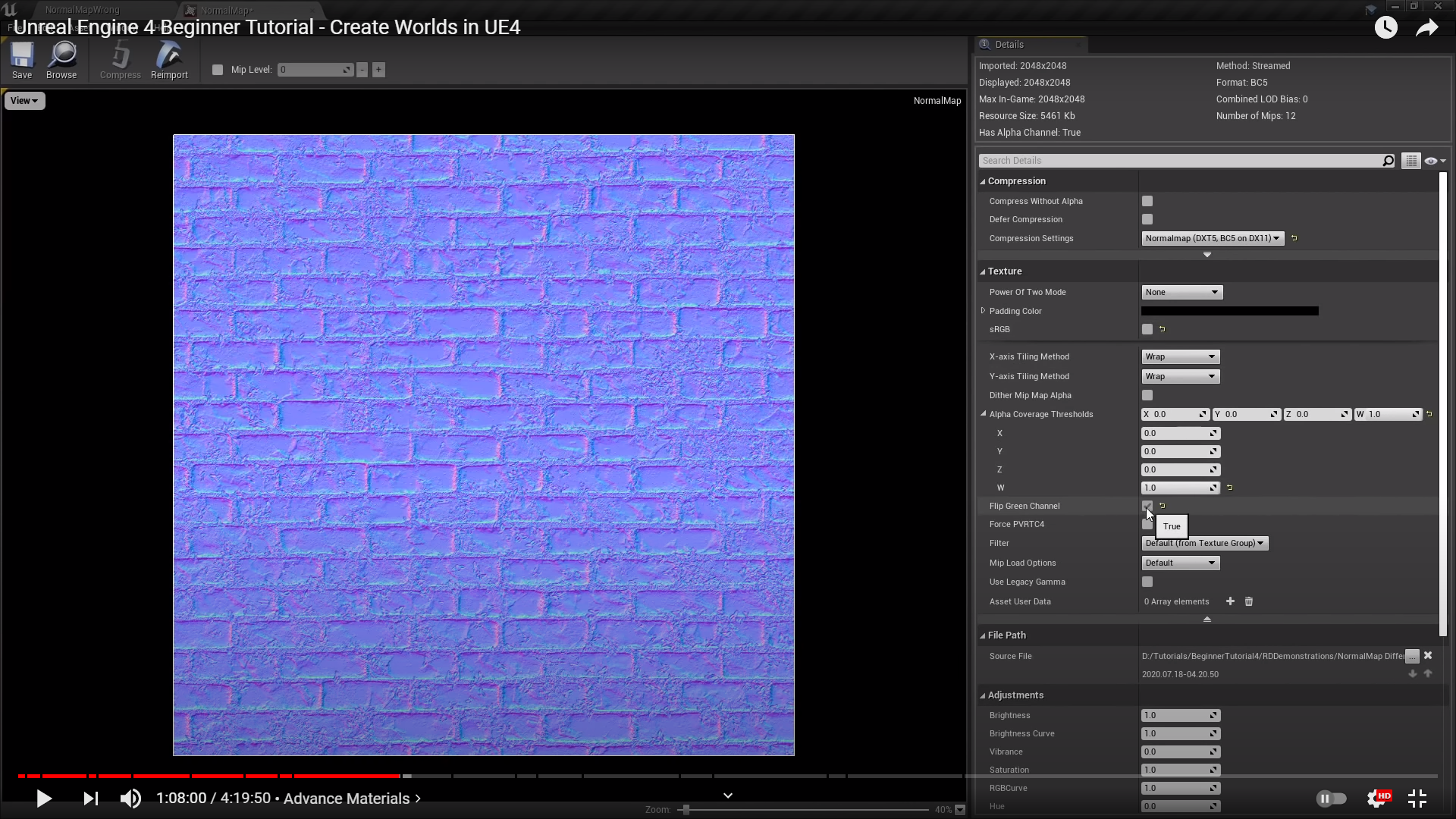Click the Browse to asset icon
The width and height of the screenshot is (1456, 819).
coord(61,59)
